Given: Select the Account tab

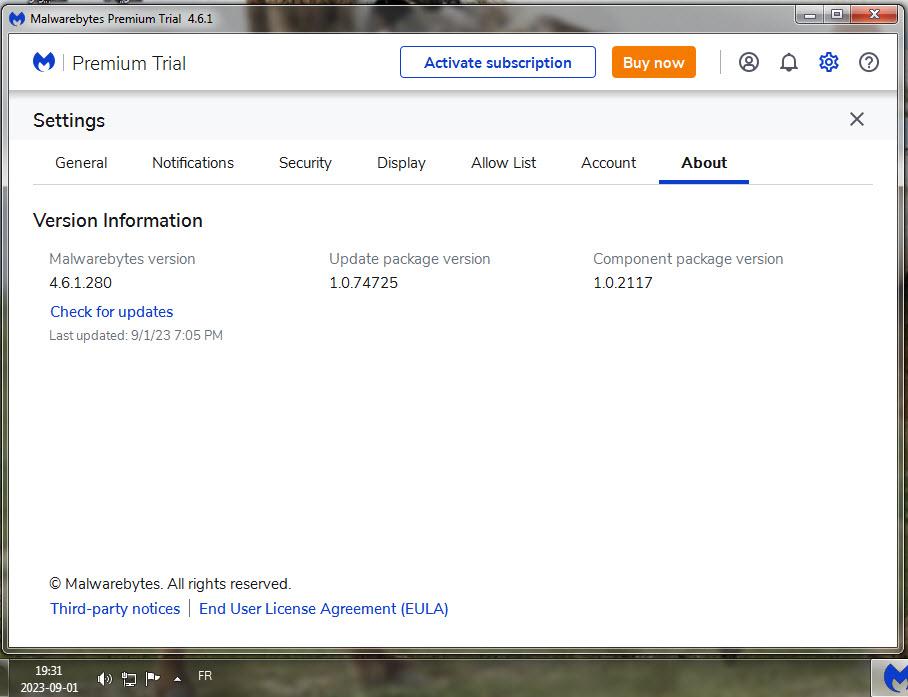Looking at the screenshot, I should 609,163.
